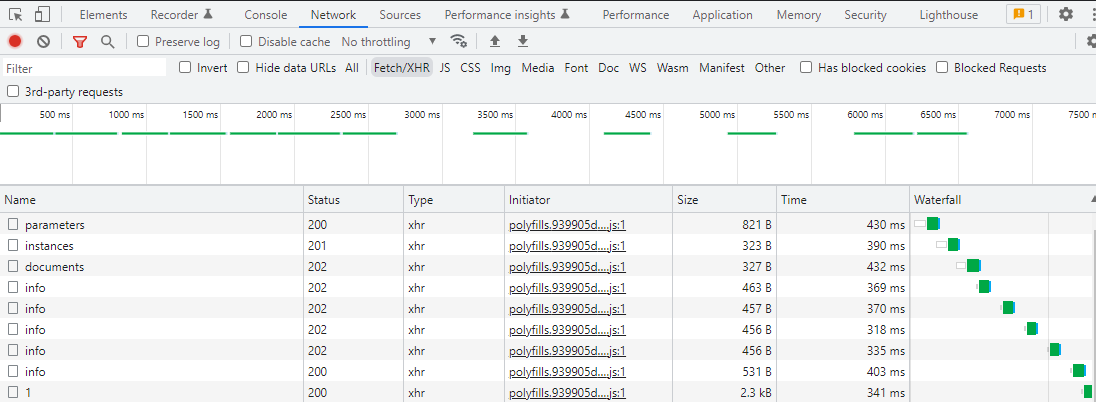The width and height of the screenshot is (1096, 402).
Task: Open network search with magnifier icon
Action: [x=107, y=41]
